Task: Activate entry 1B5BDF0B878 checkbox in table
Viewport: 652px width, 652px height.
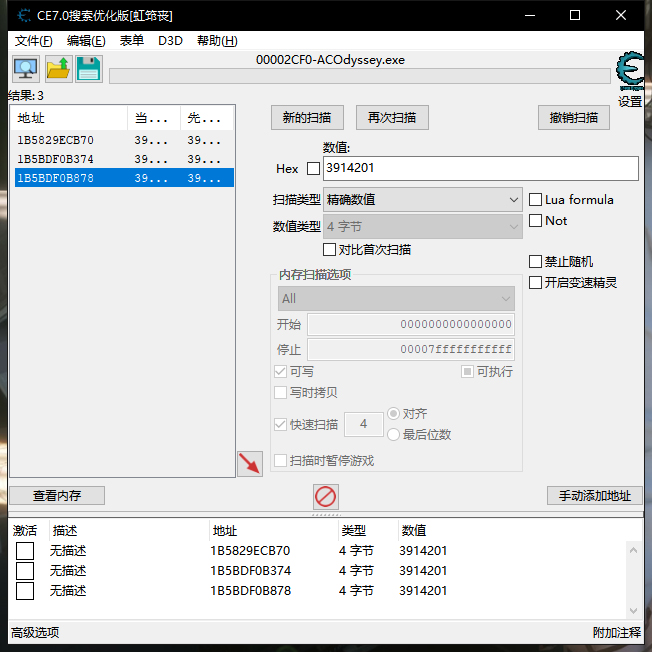Action: pos(25,590)
